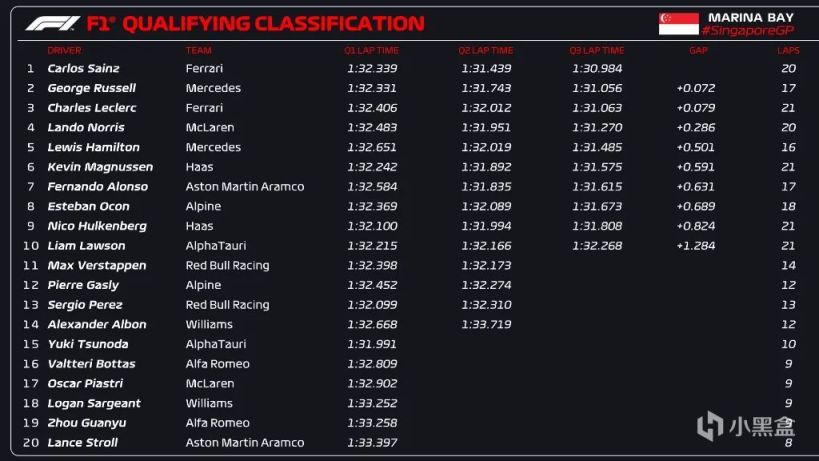The width and height of the screenshot is (819, 461).
Task: Click the GAP column header
Action: (697, 50)
